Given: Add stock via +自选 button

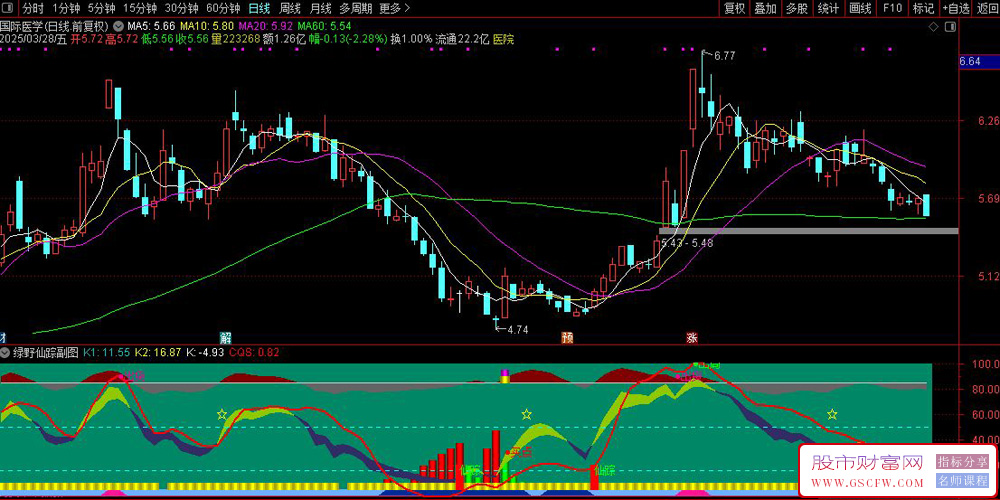Looking at the screenshot, I should point(955,8).
